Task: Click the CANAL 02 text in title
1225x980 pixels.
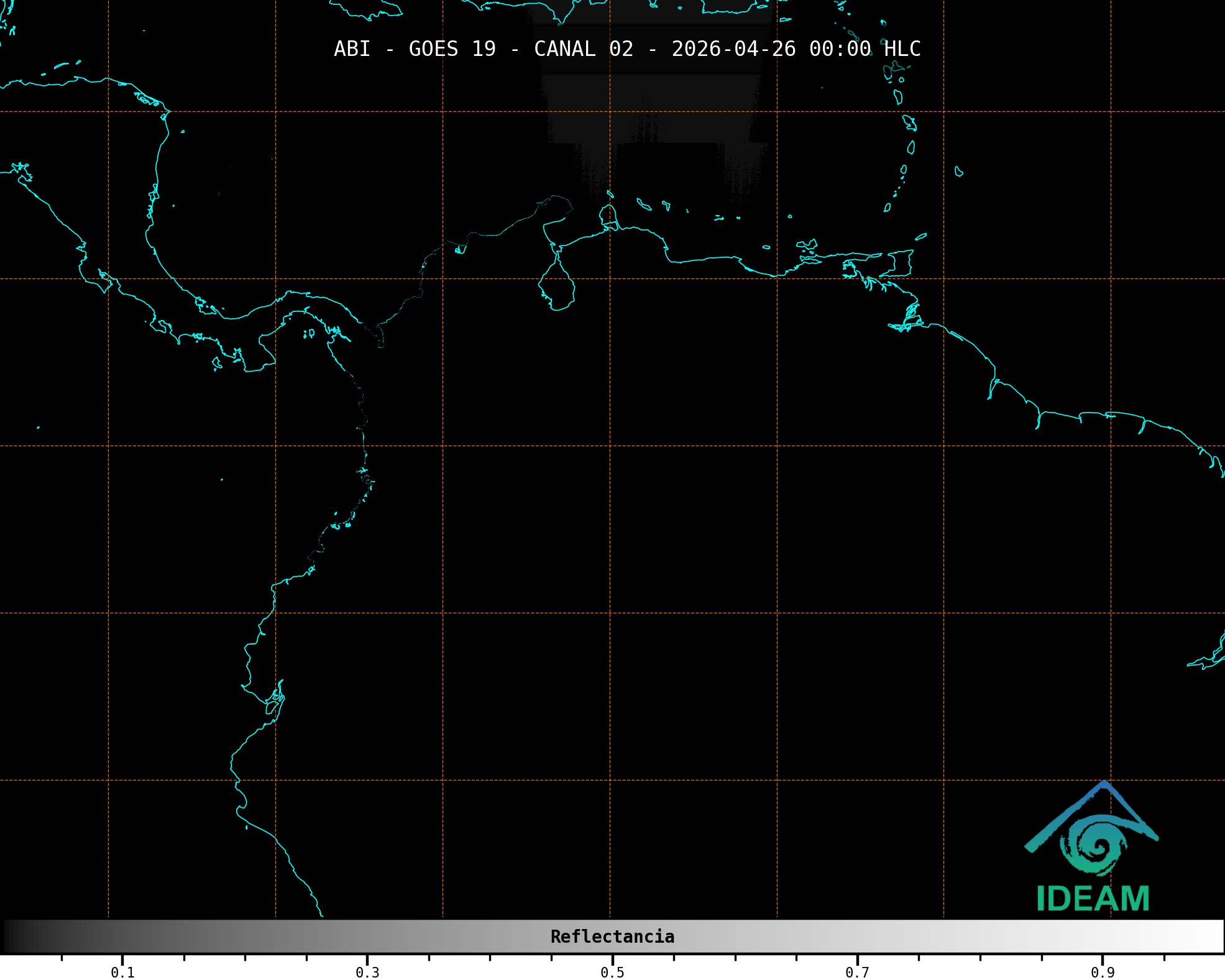Action: pyautogui.click(x=583, y=48)
